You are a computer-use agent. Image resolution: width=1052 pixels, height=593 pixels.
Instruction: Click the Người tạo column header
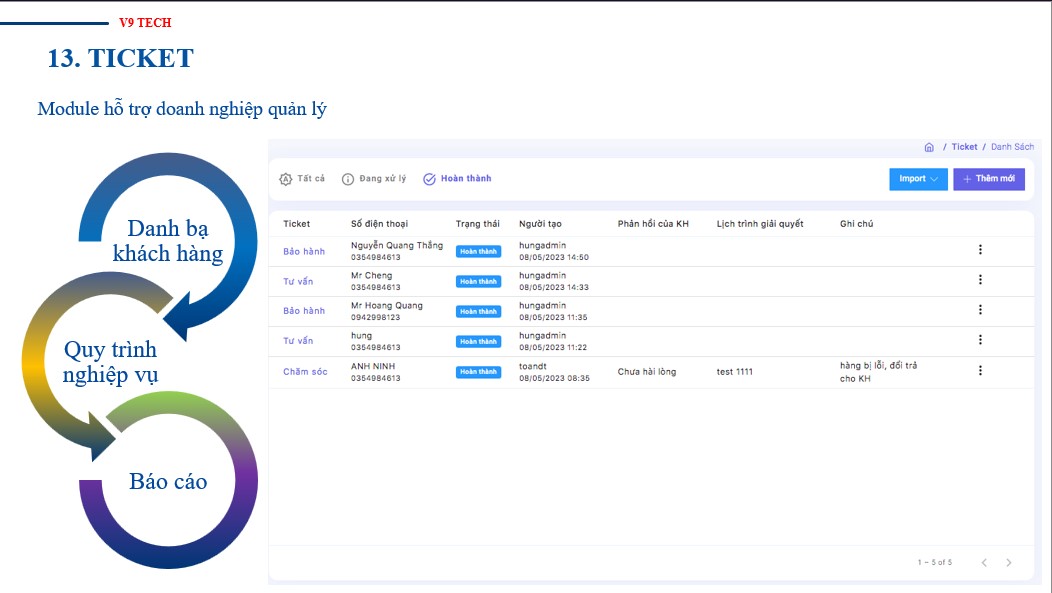[x=540, y=224]
